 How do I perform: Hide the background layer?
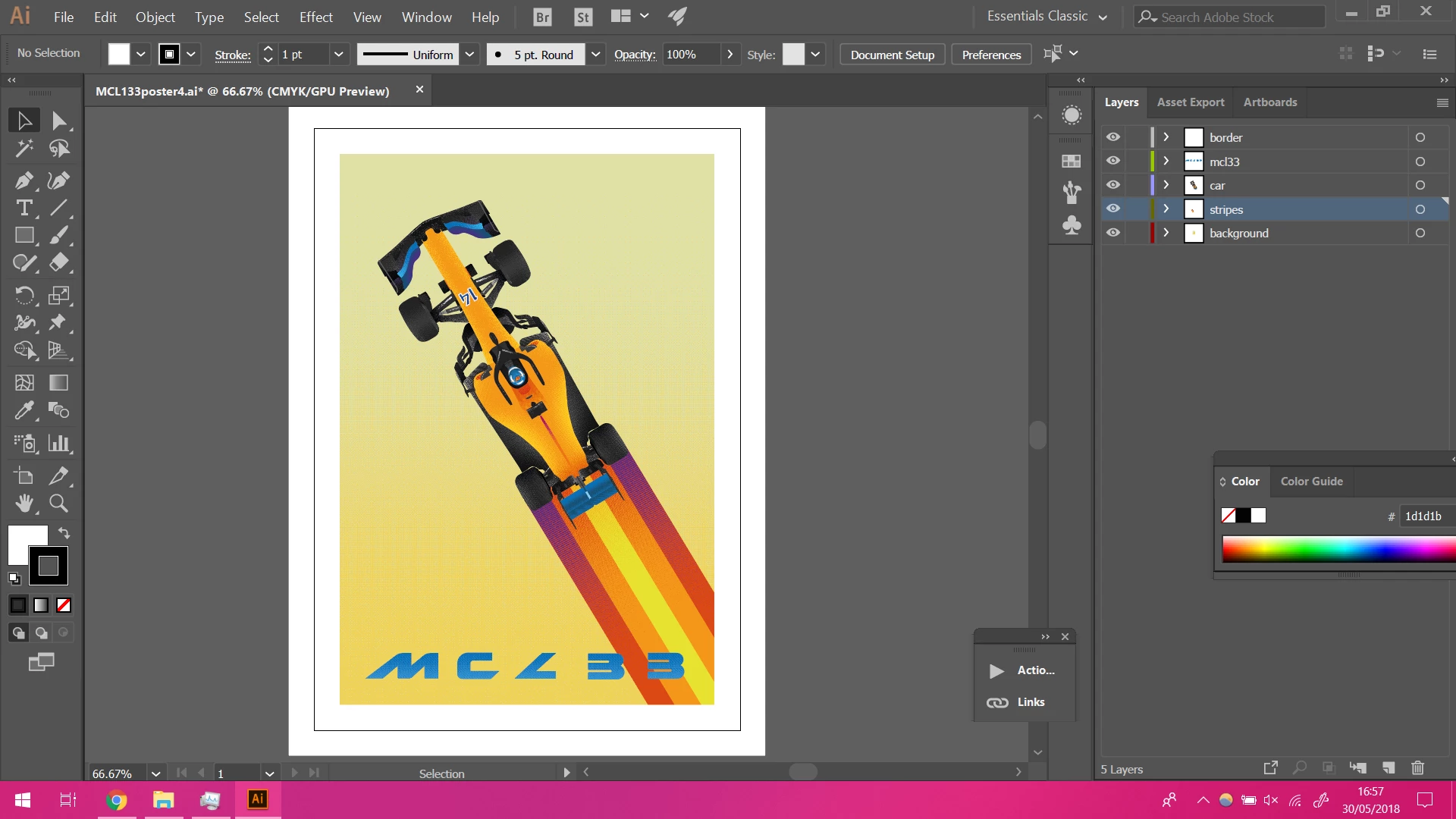[x=1112, y=233]
